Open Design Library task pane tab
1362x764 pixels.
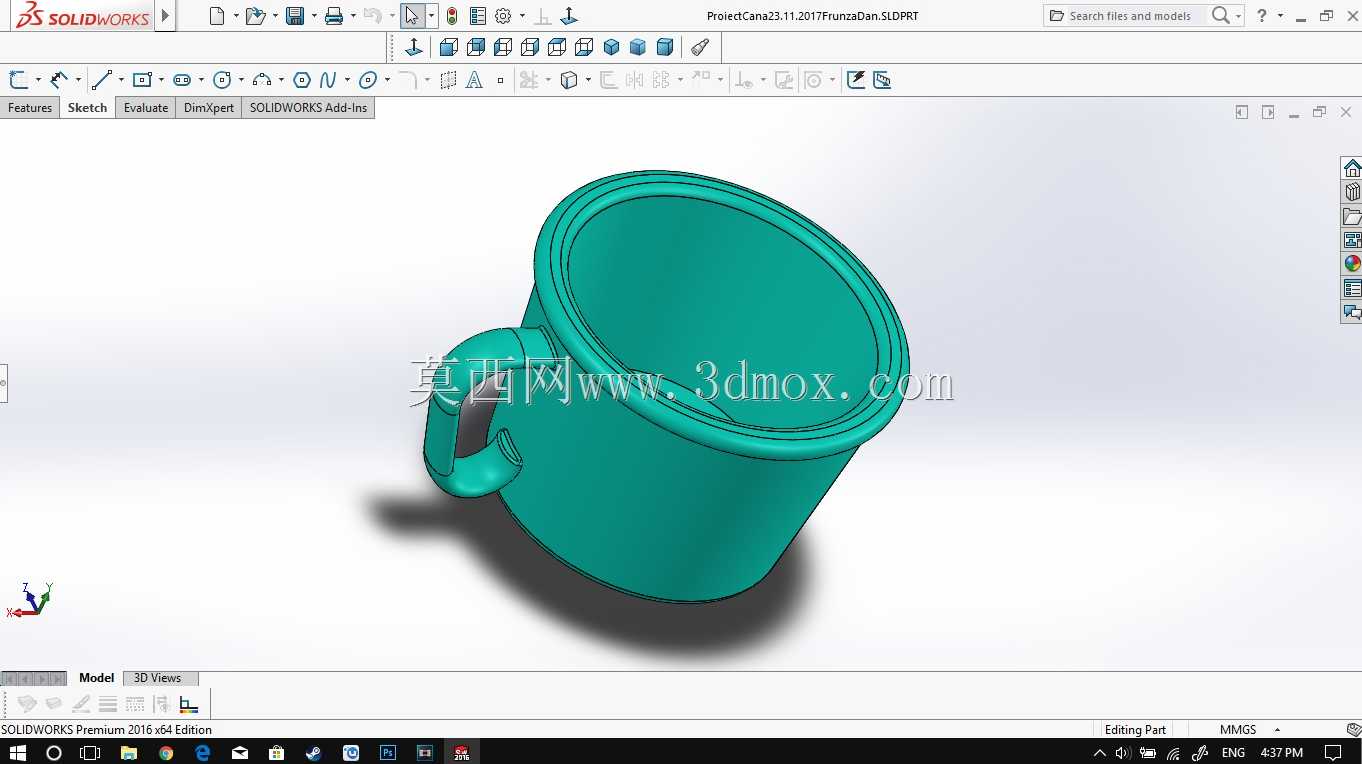coord(1352,192)
